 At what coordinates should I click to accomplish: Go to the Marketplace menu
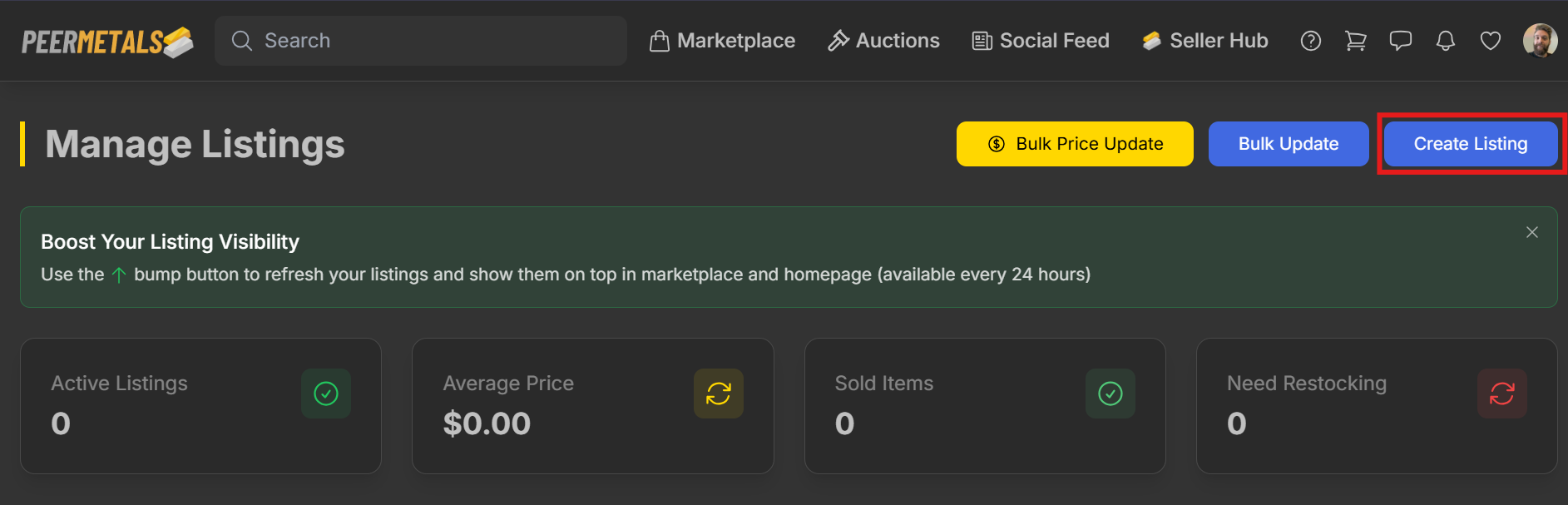[722, 41]
